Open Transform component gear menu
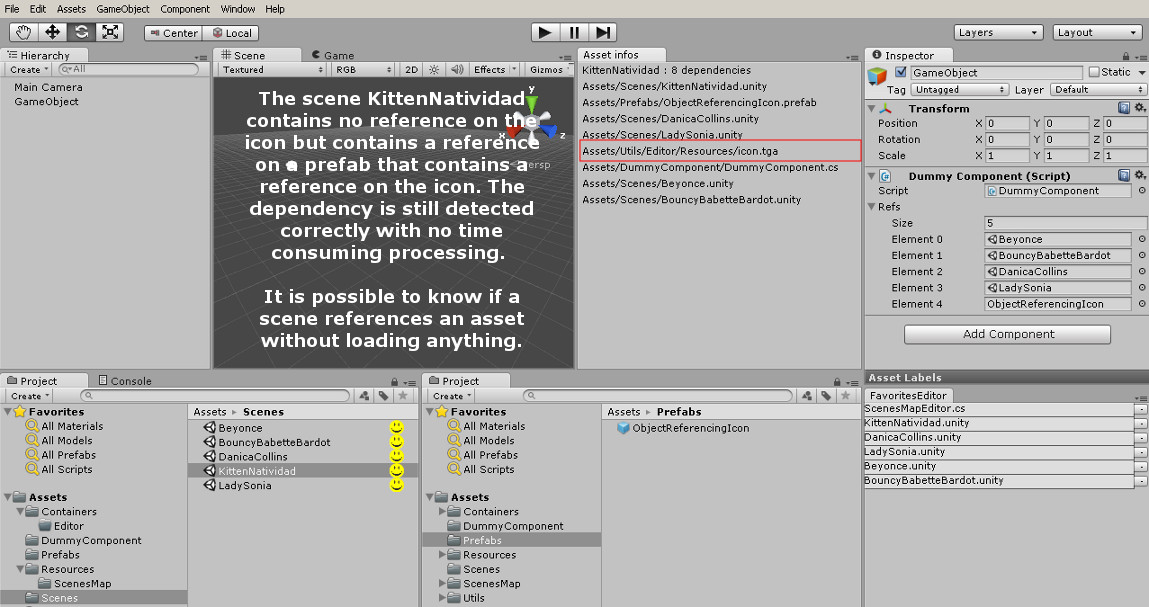 1140,108
